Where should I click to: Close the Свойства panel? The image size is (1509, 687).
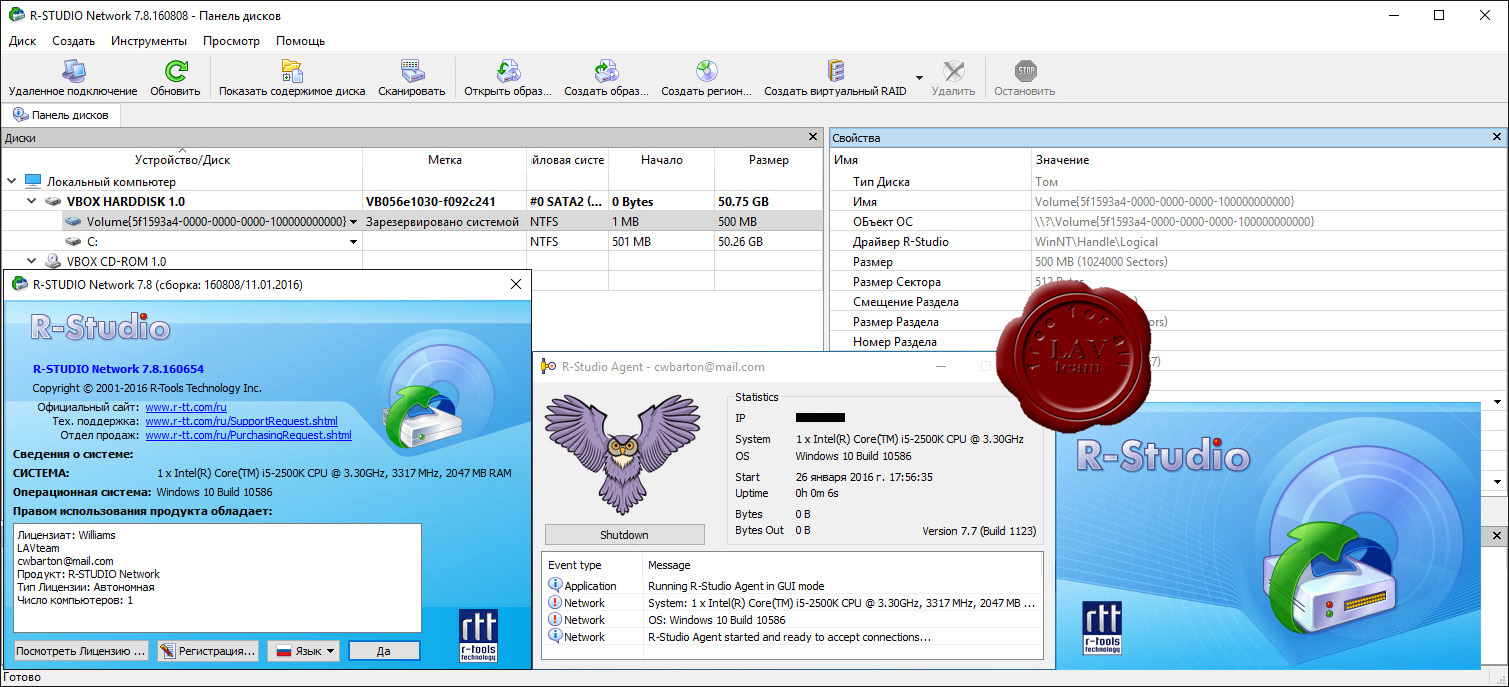tap(1497, 137)
